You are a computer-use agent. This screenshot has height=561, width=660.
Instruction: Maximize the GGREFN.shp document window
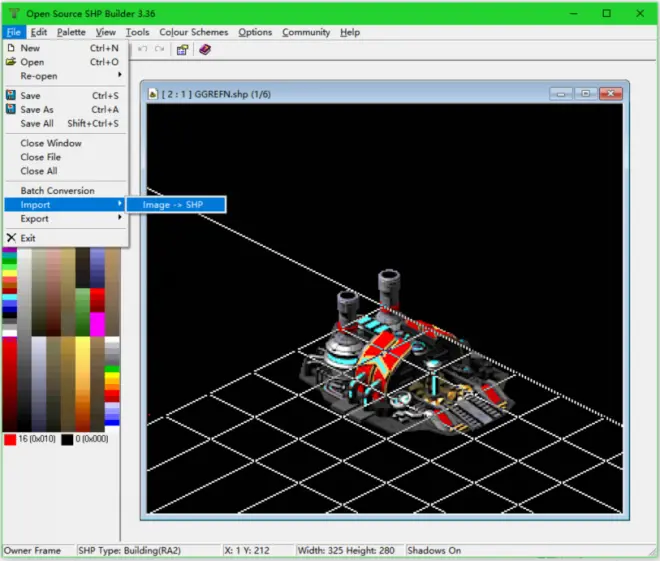585,93
